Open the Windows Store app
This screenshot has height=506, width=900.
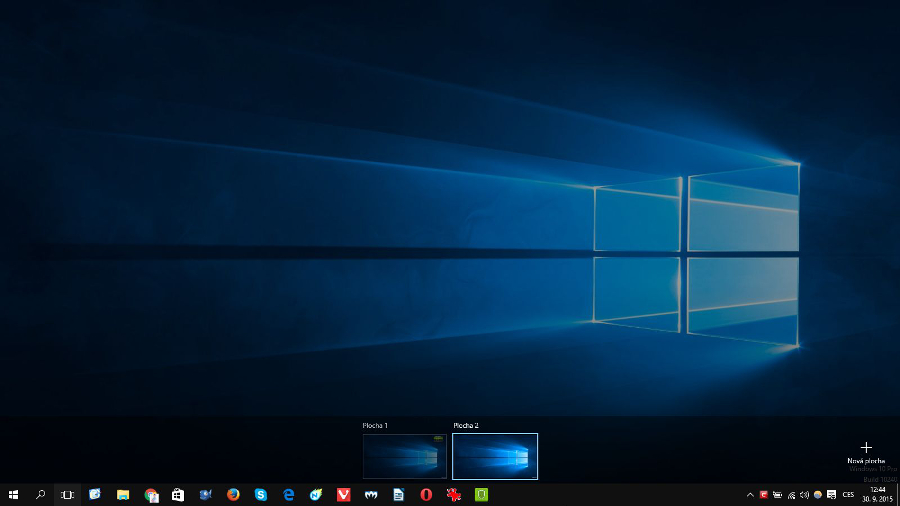(178, 494)
